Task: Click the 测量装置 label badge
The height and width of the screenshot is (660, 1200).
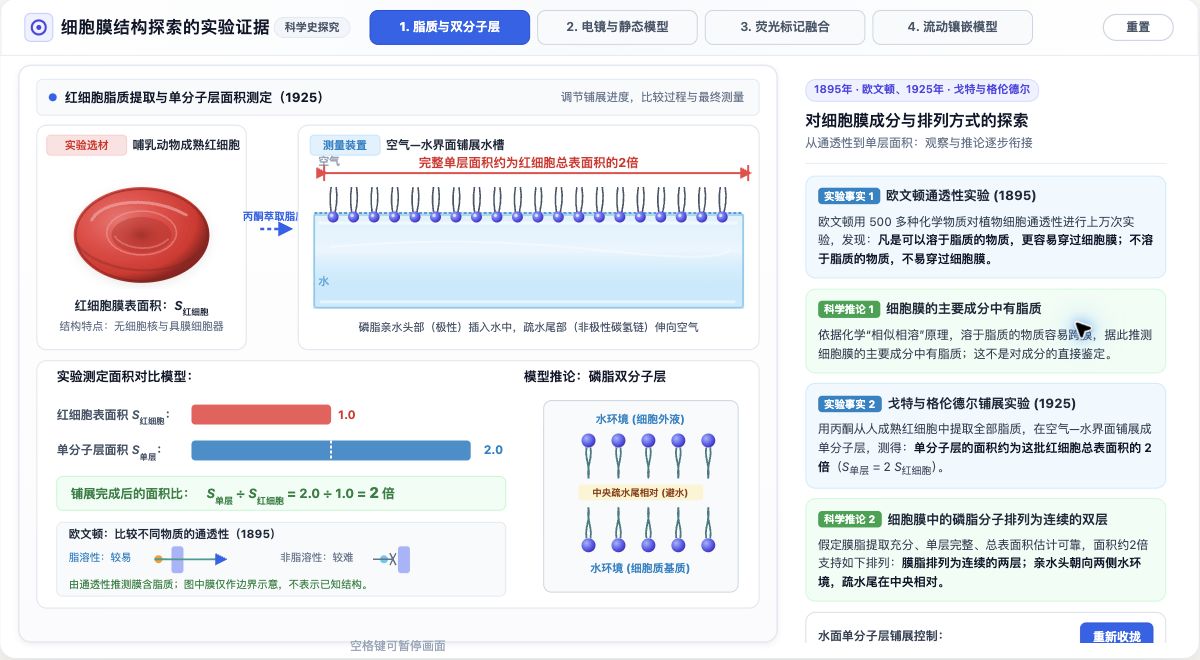Action: (x=344, y=145)
